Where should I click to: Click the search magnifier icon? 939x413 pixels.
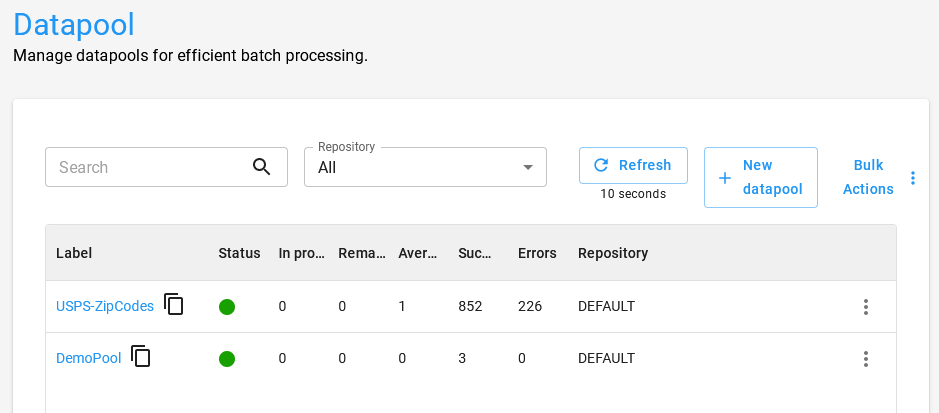coord(262,167)
